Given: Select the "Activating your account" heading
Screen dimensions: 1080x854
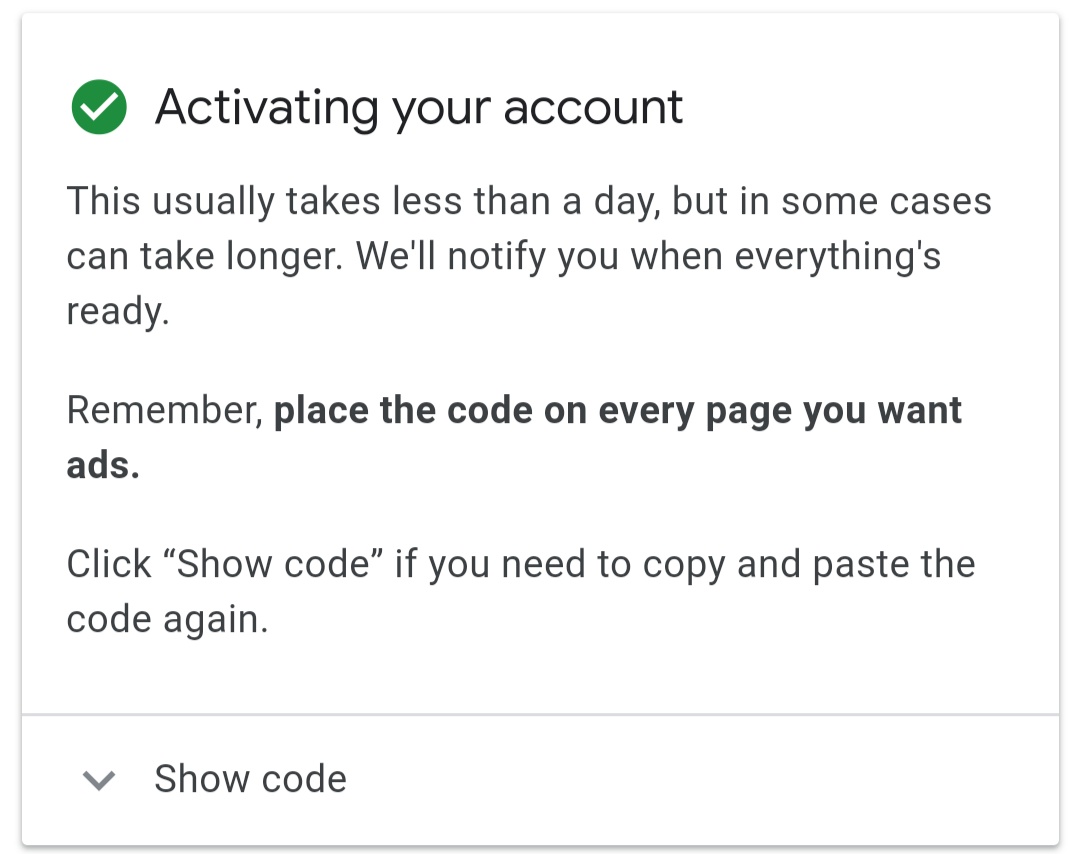Looking at the screenshot, I should [418, 107].
